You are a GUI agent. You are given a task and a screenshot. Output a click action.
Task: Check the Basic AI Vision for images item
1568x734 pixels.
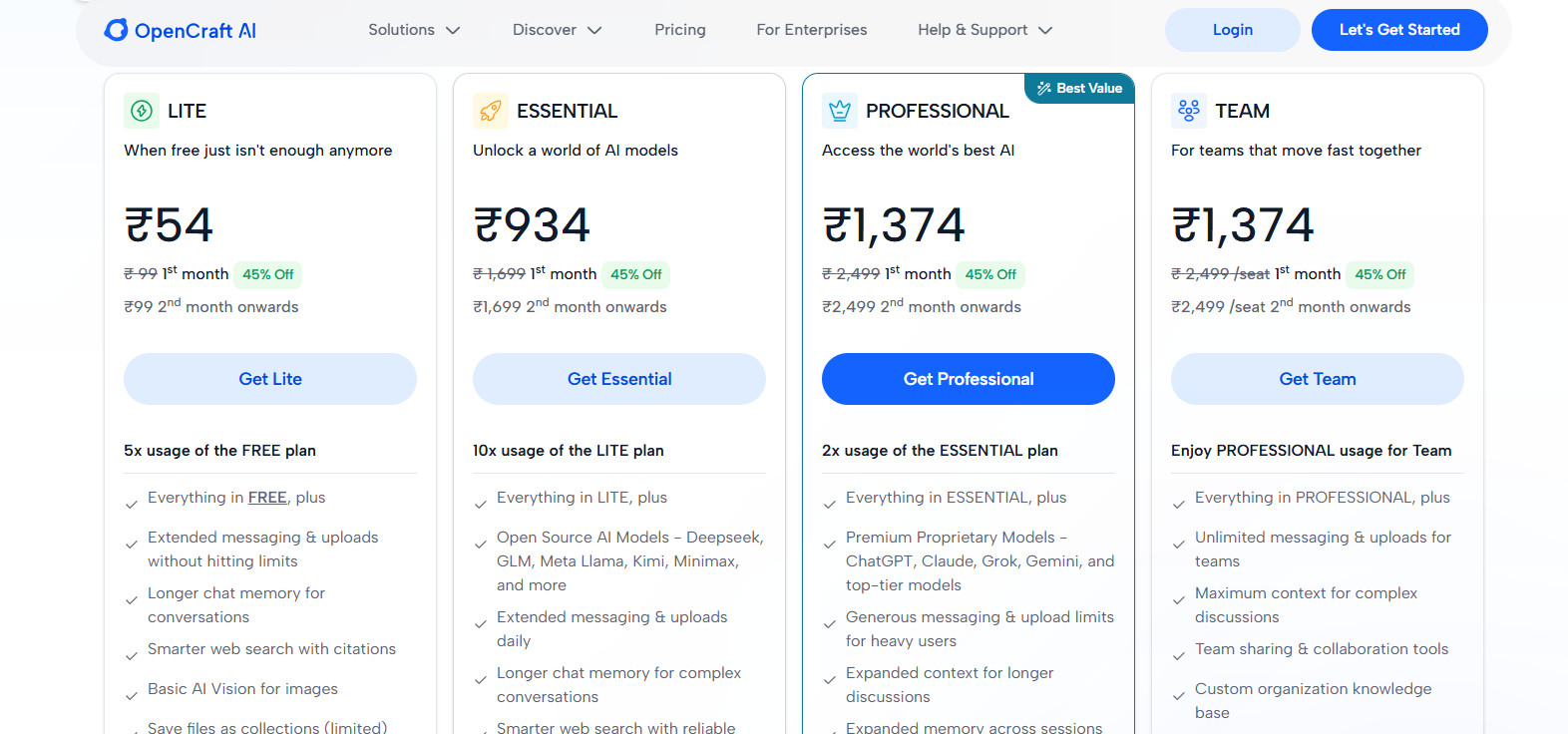coord(242,688)
